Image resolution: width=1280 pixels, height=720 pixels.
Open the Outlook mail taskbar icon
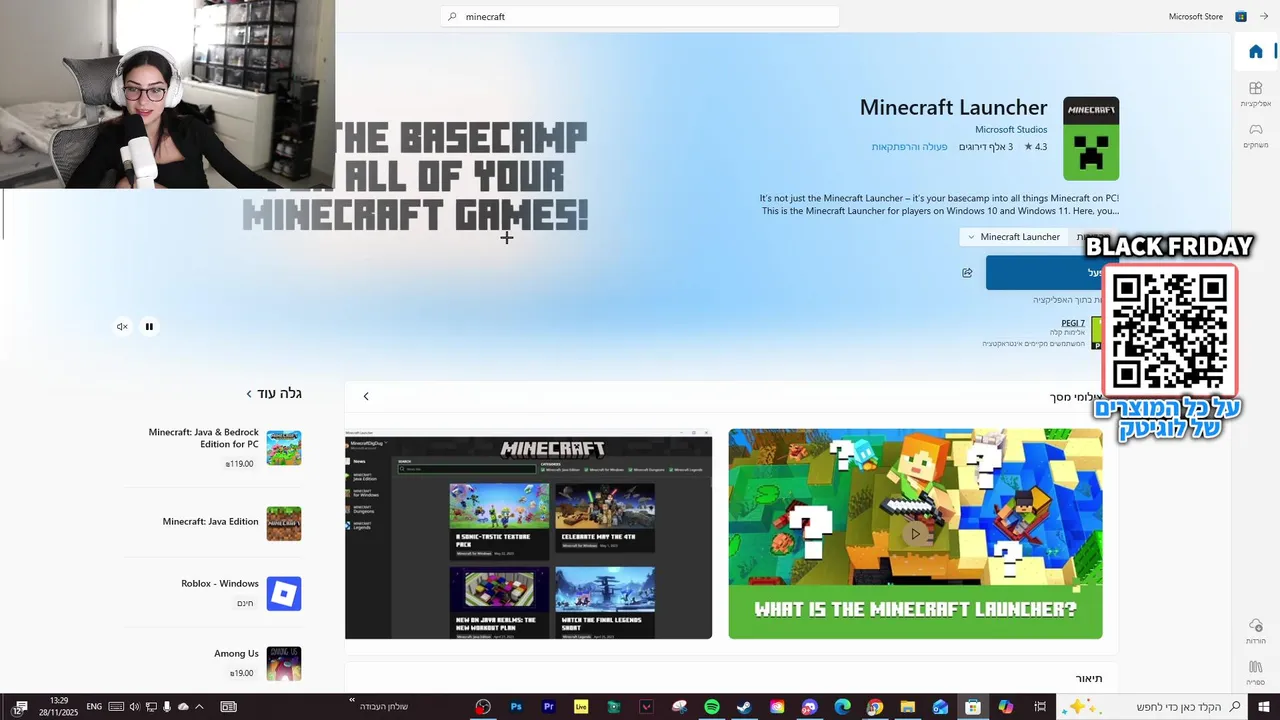coord(940,707)
